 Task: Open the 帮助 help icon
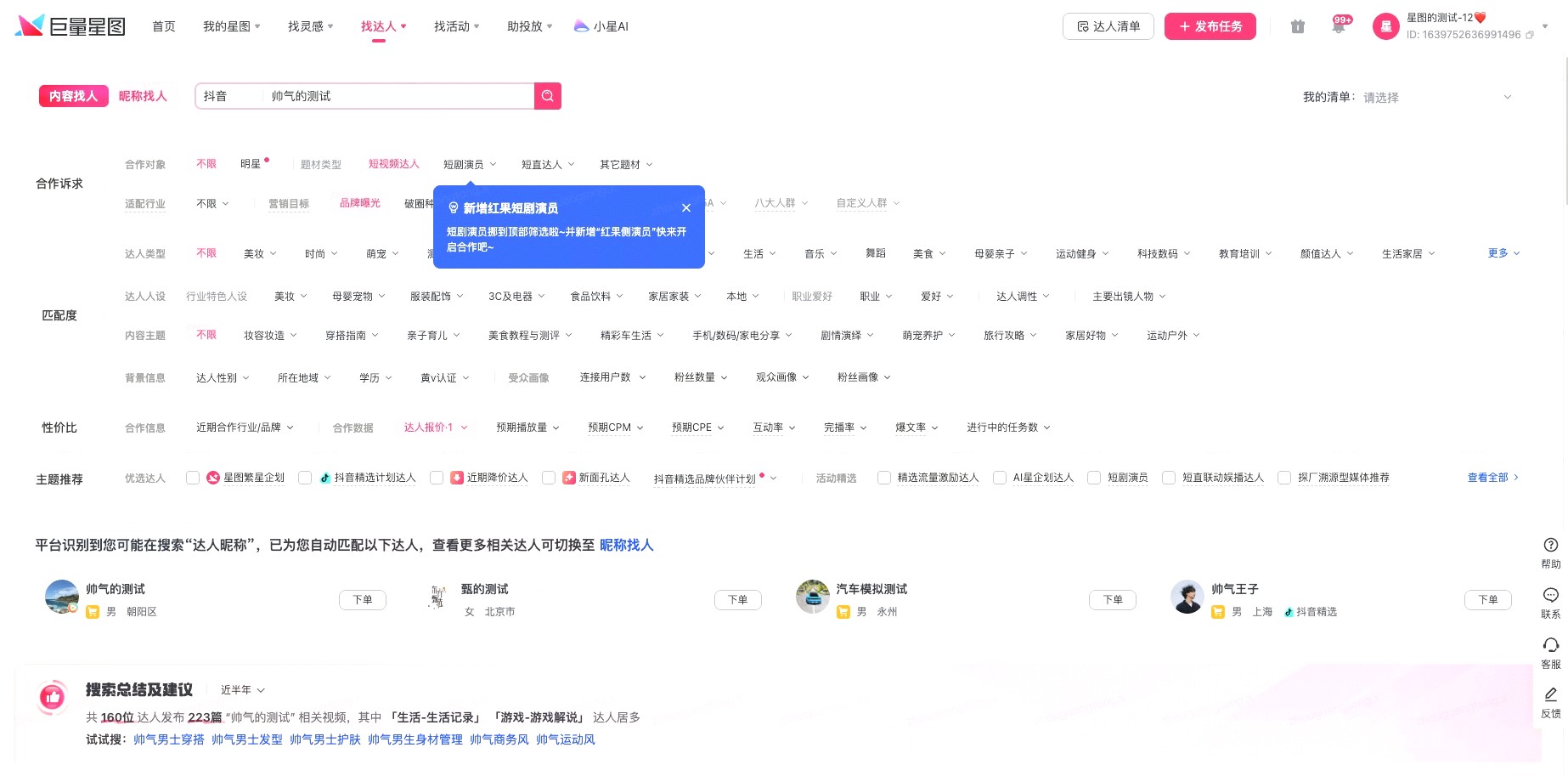pyautogui.click(x=1550, y=546)
